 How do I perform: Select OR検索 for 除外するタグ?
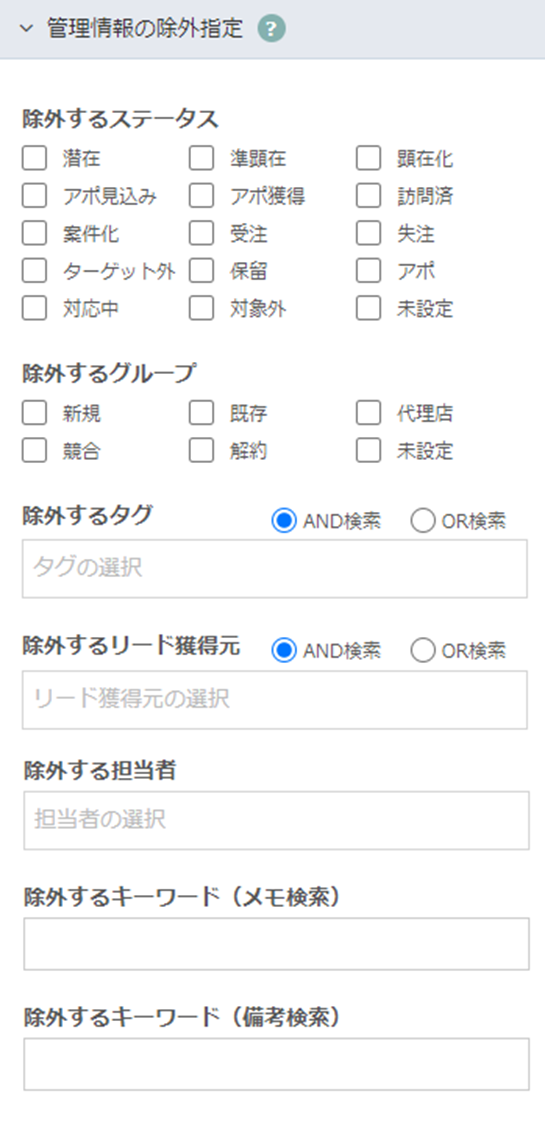(x=423, y=521)
